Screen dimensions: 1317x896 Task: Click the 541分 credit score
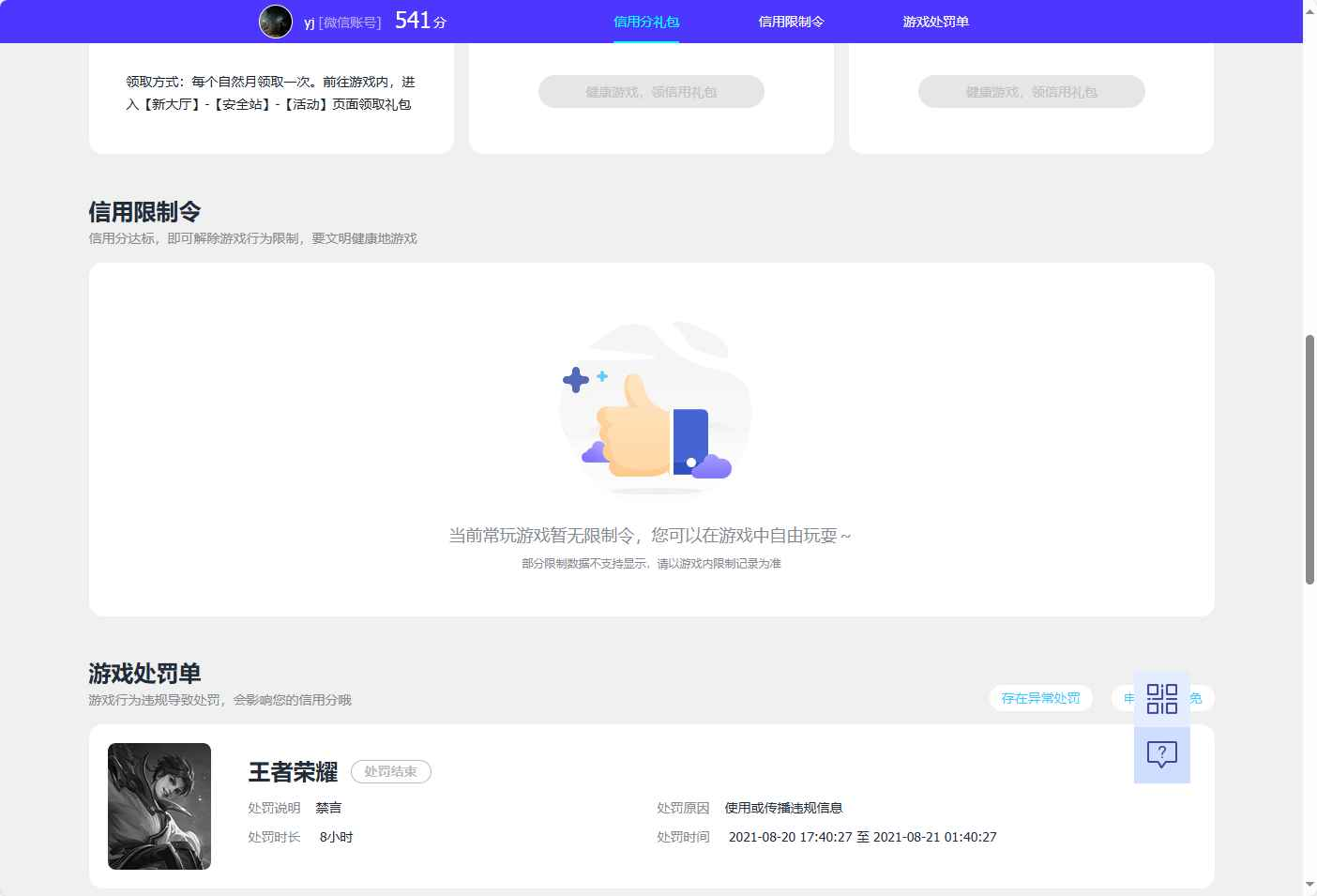(x=420, y=21)
